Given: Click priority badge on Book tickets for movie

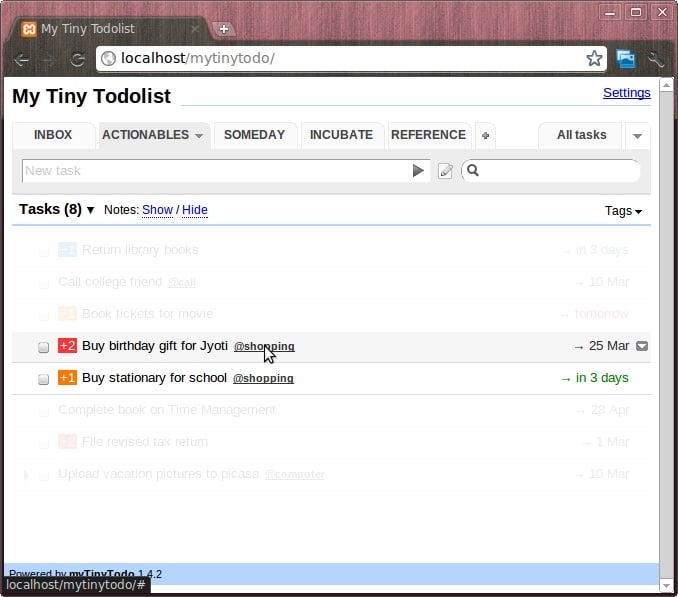Looking at the screenshot, I should click(67, 314).
